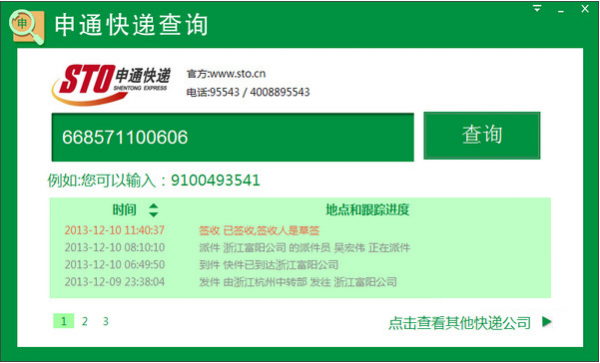Click the STO 申通快递 logo
The height and width of the screenshot is (363, 600).
click(x=111, y=84)
